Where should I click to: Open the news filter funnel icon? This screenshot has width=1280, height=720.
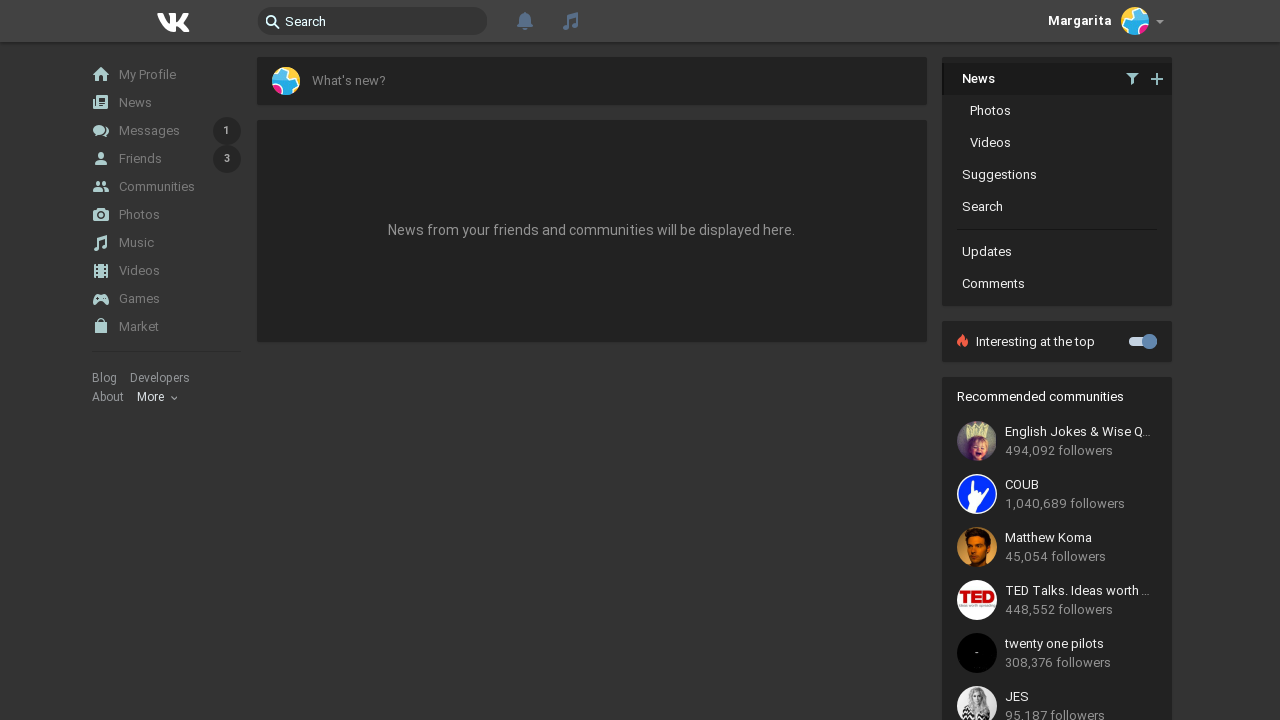(x=1132, y=79)
